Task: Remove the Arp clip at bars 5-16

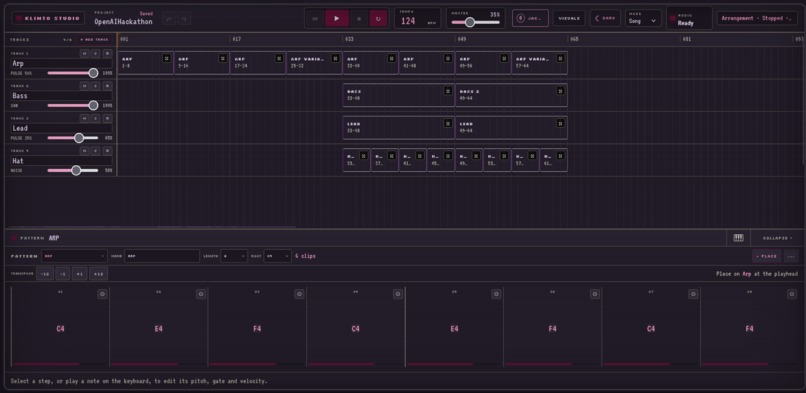Action: (223, 58)
